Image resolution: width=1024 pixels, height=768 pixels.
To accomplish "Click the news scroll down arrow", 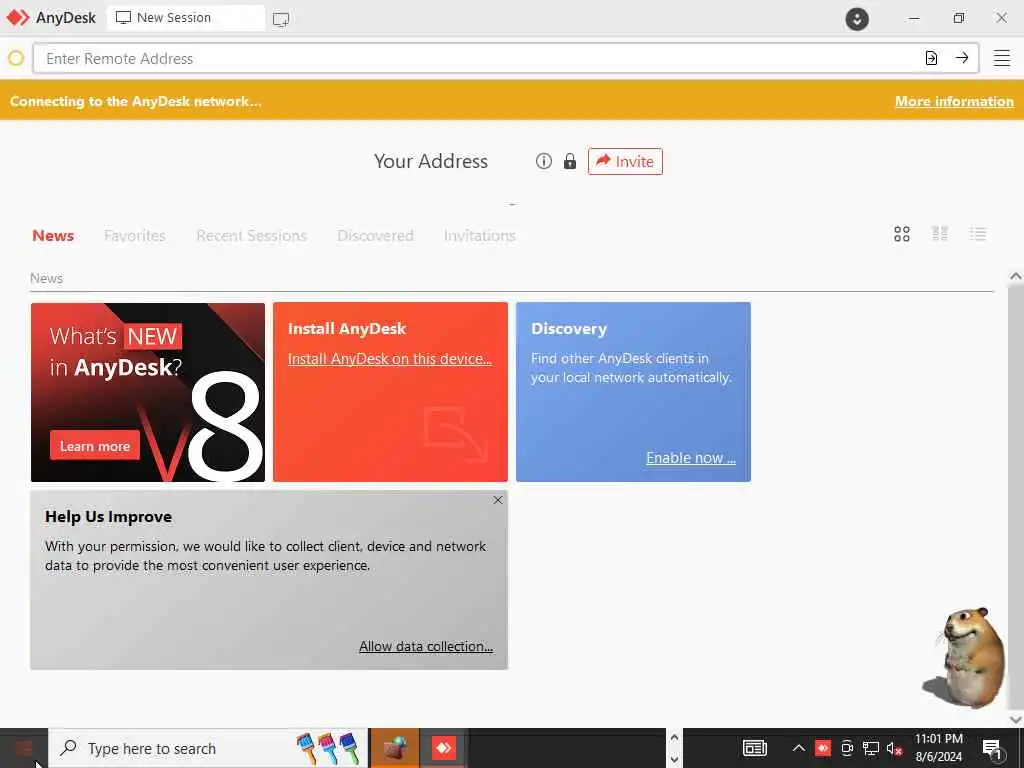I will point(1016,719).
